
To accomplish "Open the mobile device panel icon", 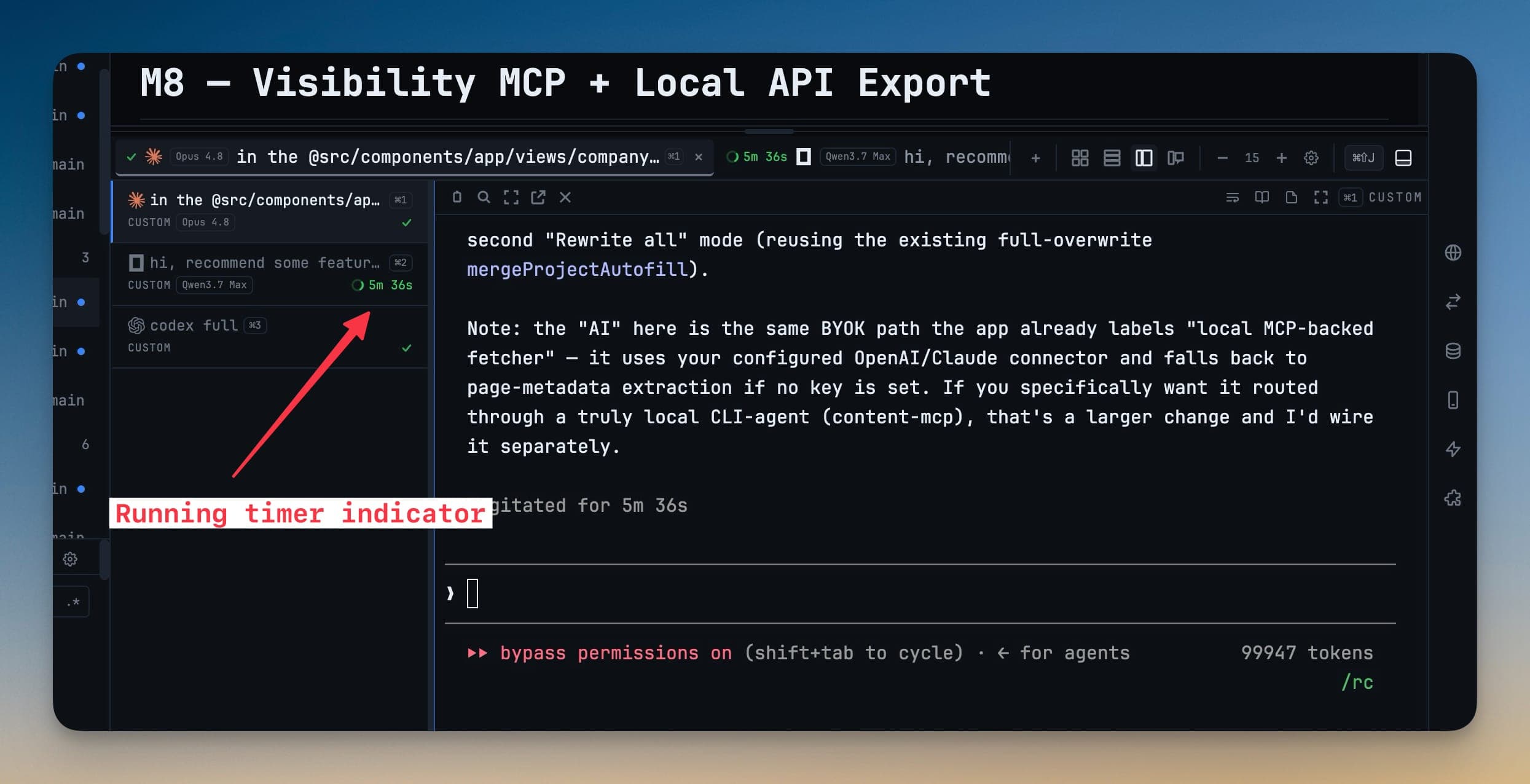I will (1453, 400).
